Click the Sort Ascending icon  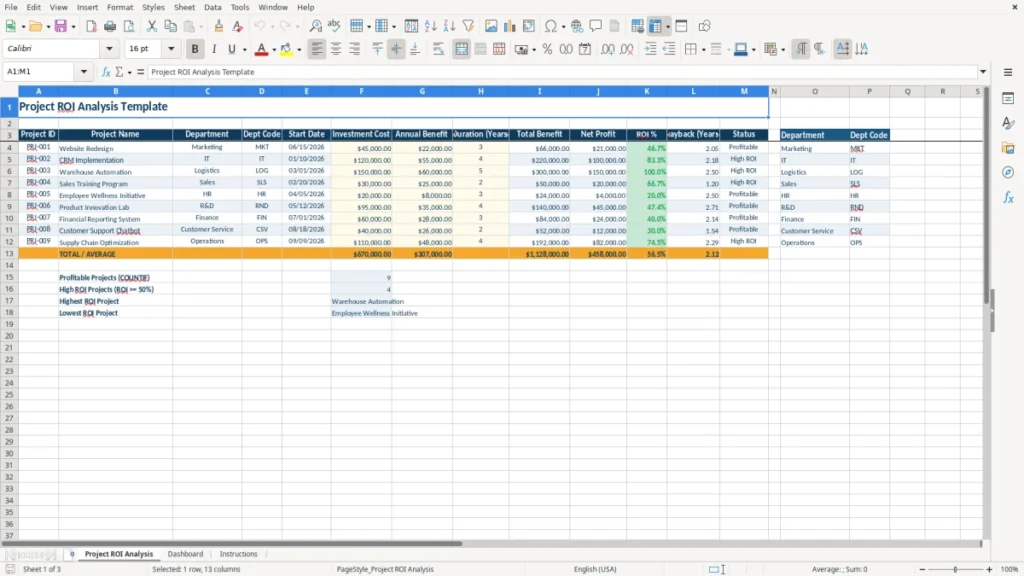coord(430,26)
